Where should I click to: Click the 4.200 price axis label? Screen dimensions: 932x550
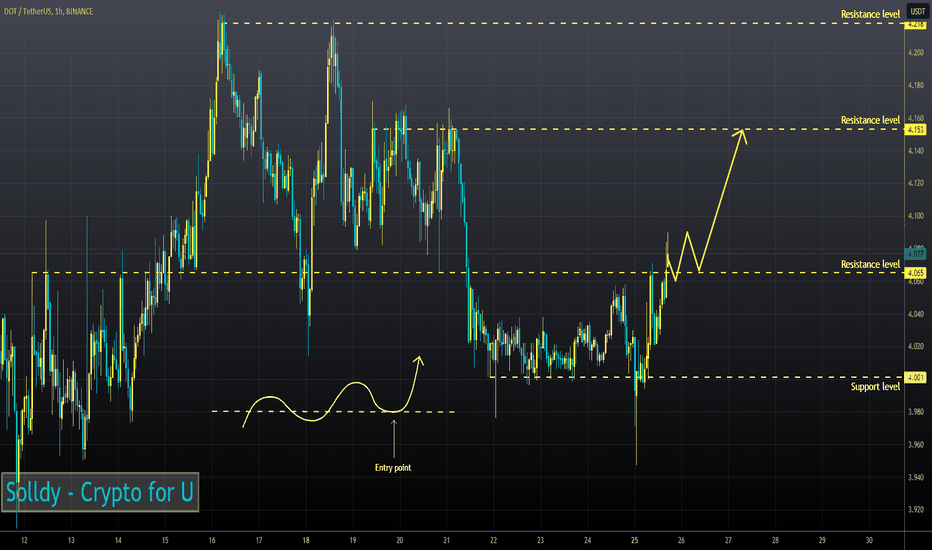click(915, 53)
